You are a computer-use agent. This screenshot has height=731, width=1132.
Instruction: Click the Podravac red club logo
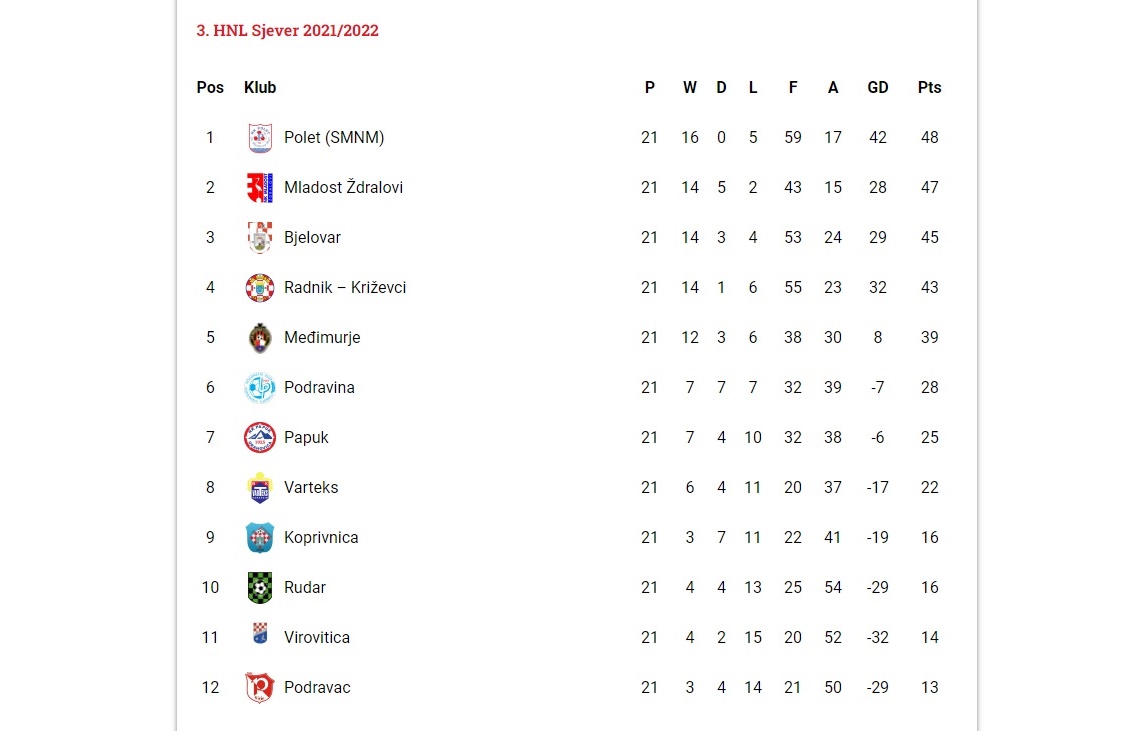[x=260, y=688]
